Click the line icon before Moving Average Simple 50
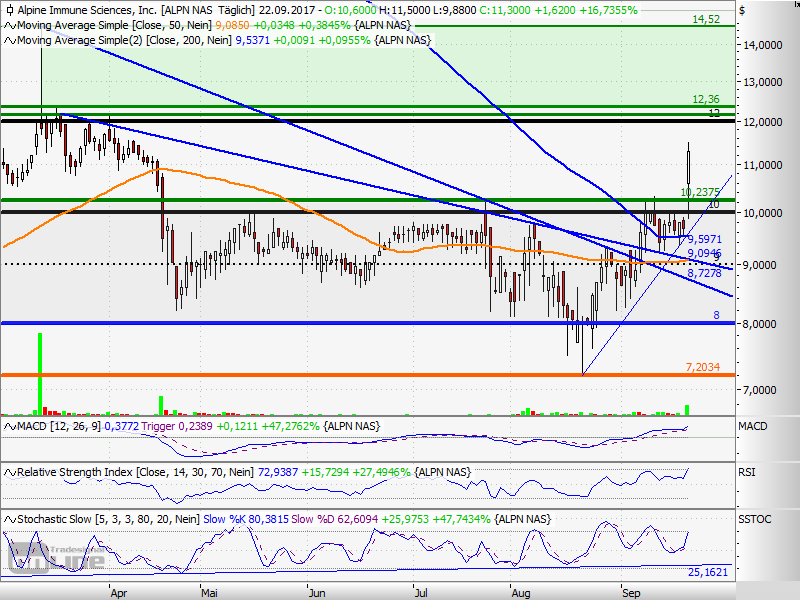Screen dimensions: 800x600 (9, 24)
